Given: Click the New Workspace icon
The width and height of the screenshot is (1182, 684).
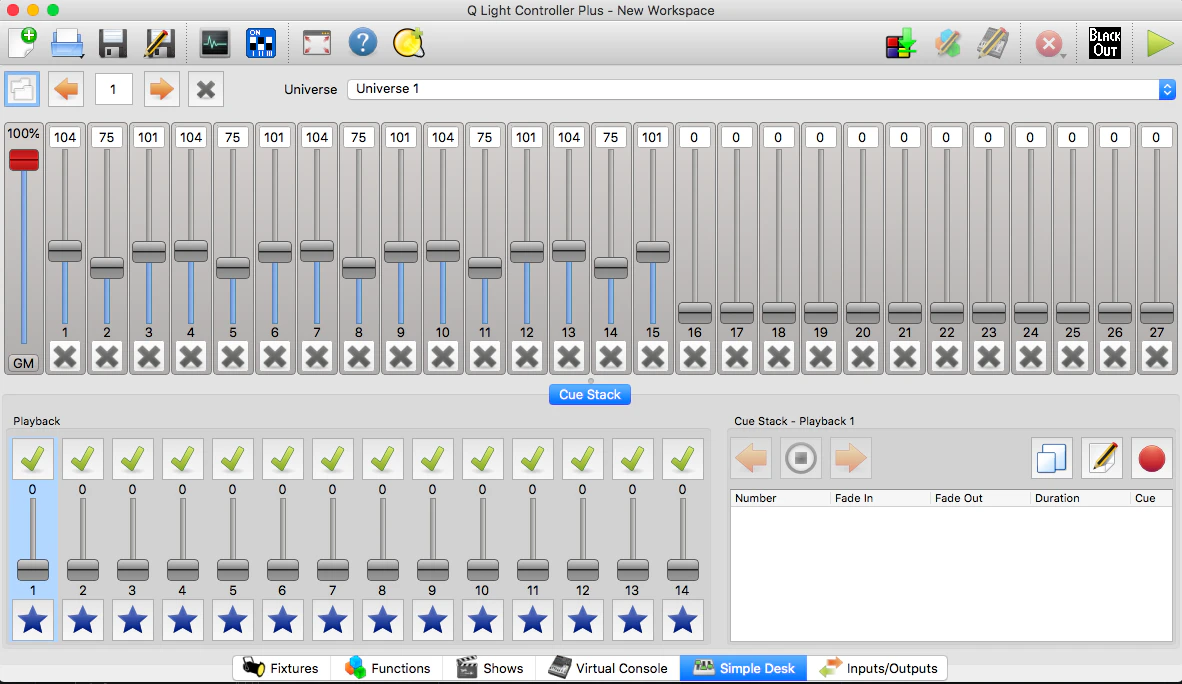Looking at the screenshot, I should [23, 43].
